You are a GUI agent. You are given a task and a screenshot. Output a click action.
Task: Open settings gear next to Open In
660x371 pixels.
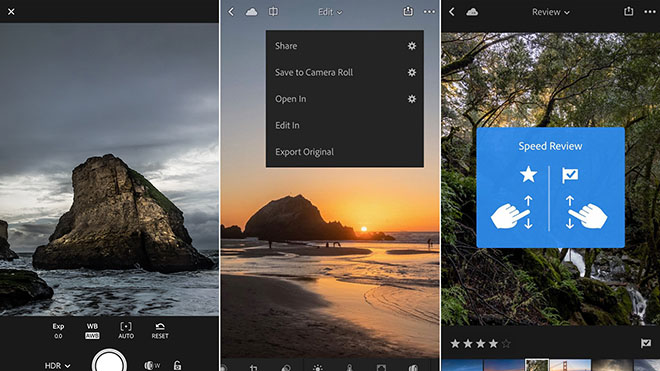pos(412,99)
